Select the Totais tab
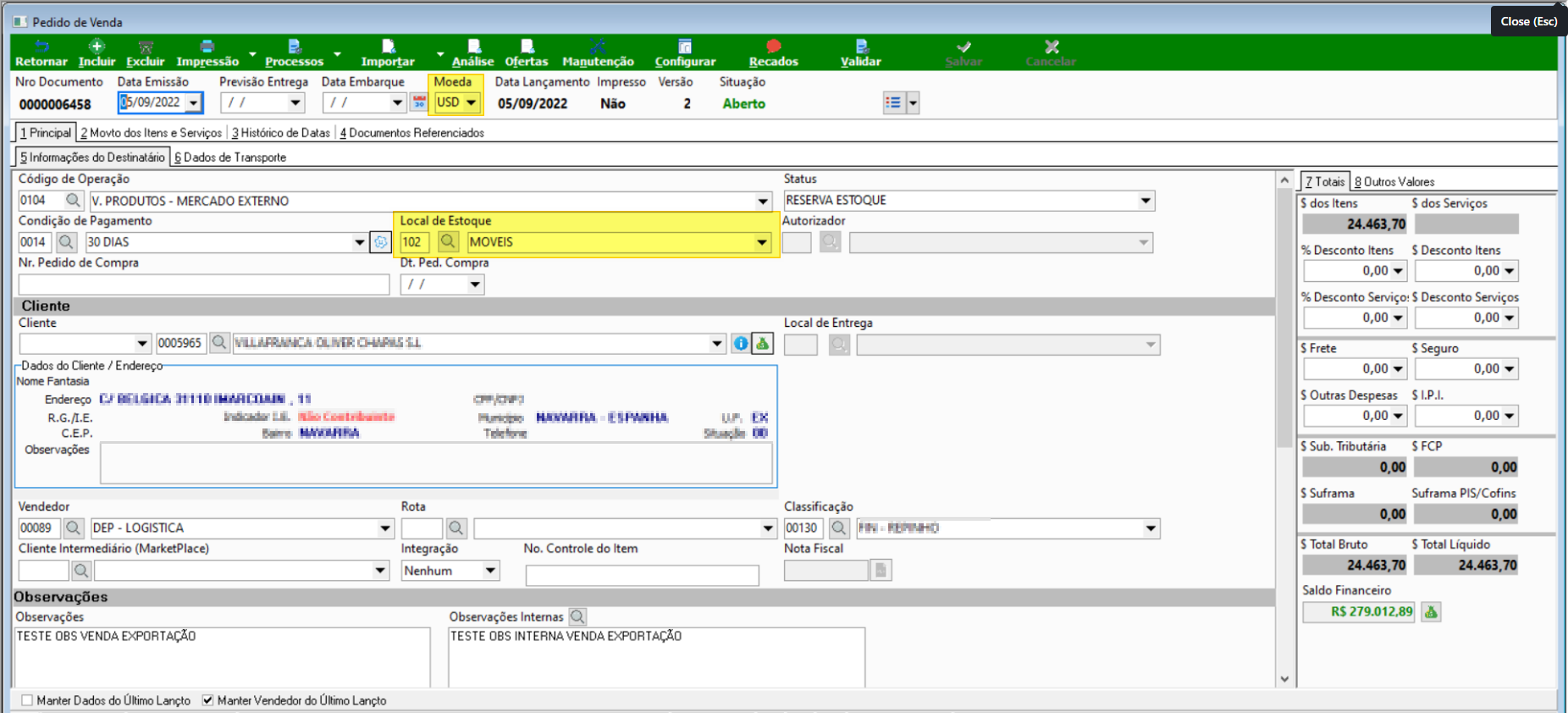 coord(1324,182)
